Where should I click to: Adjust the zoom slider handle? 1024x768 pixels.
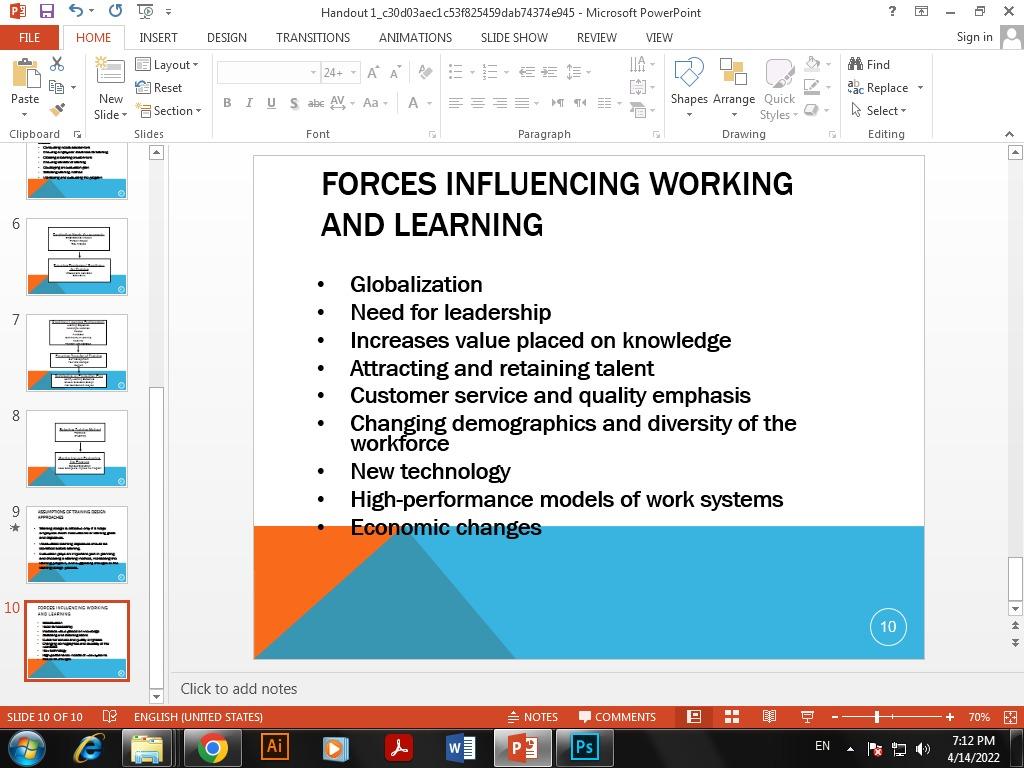(x=877, y=716)
